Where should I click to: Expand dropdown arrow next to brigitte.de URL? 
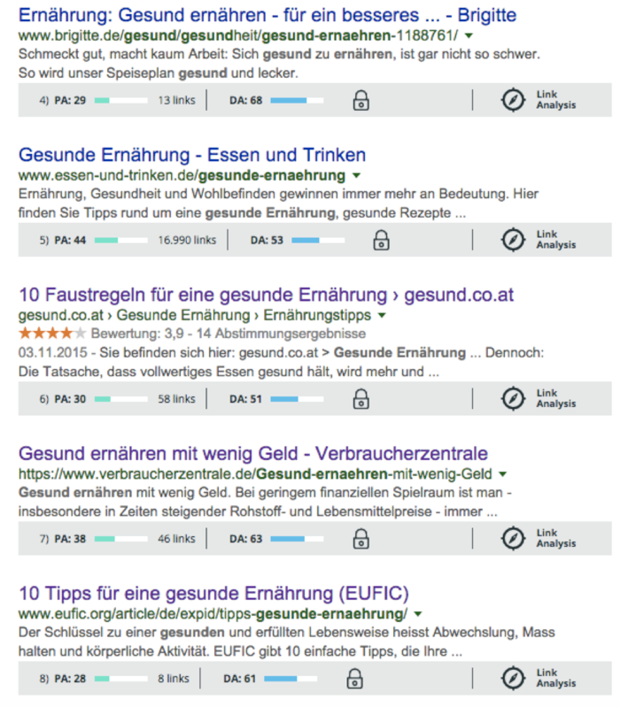pyautogui.click(x=471, y=36)
